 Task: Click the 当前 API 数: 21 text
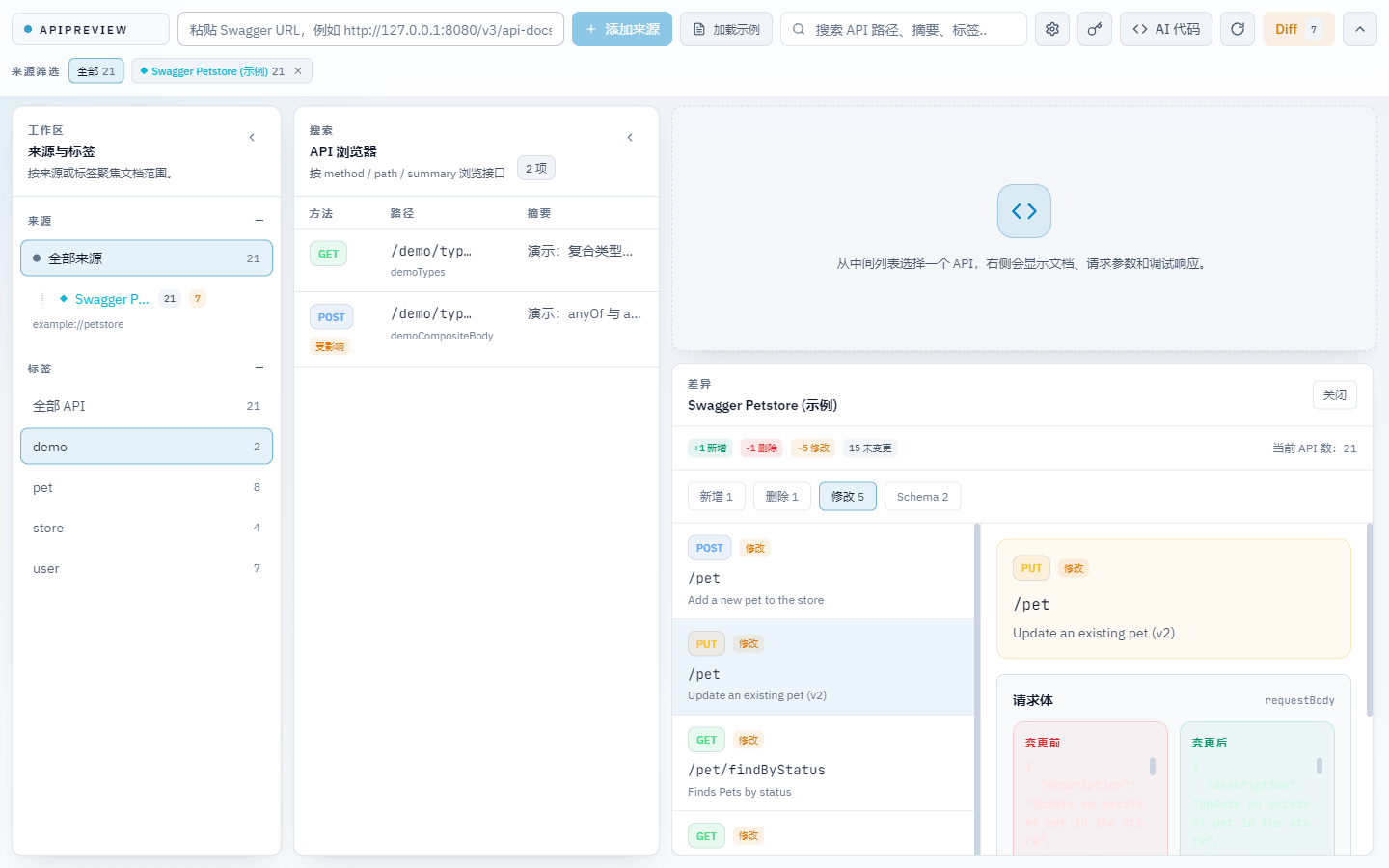click(1315, 448)
